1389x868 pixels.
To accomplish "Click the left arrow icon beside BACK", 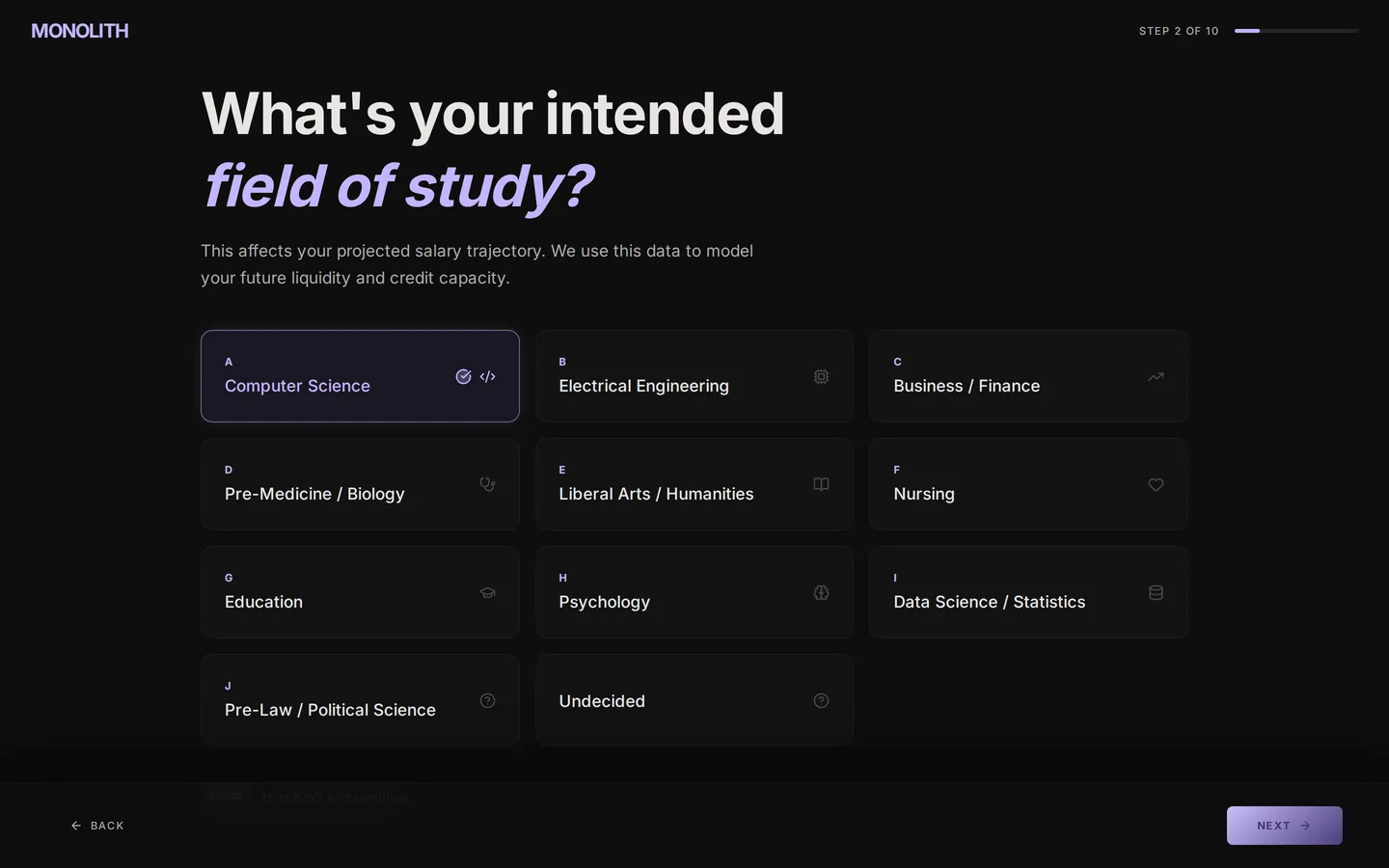I will [76, 826].
